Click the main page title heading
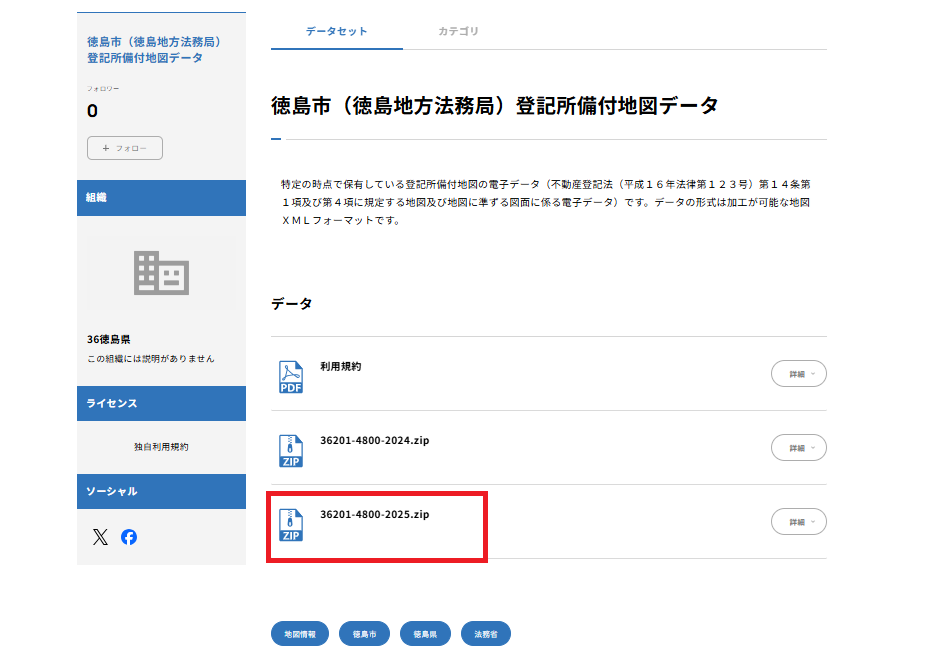This screenshot has width=930, height=650. (x=495, y=106)
